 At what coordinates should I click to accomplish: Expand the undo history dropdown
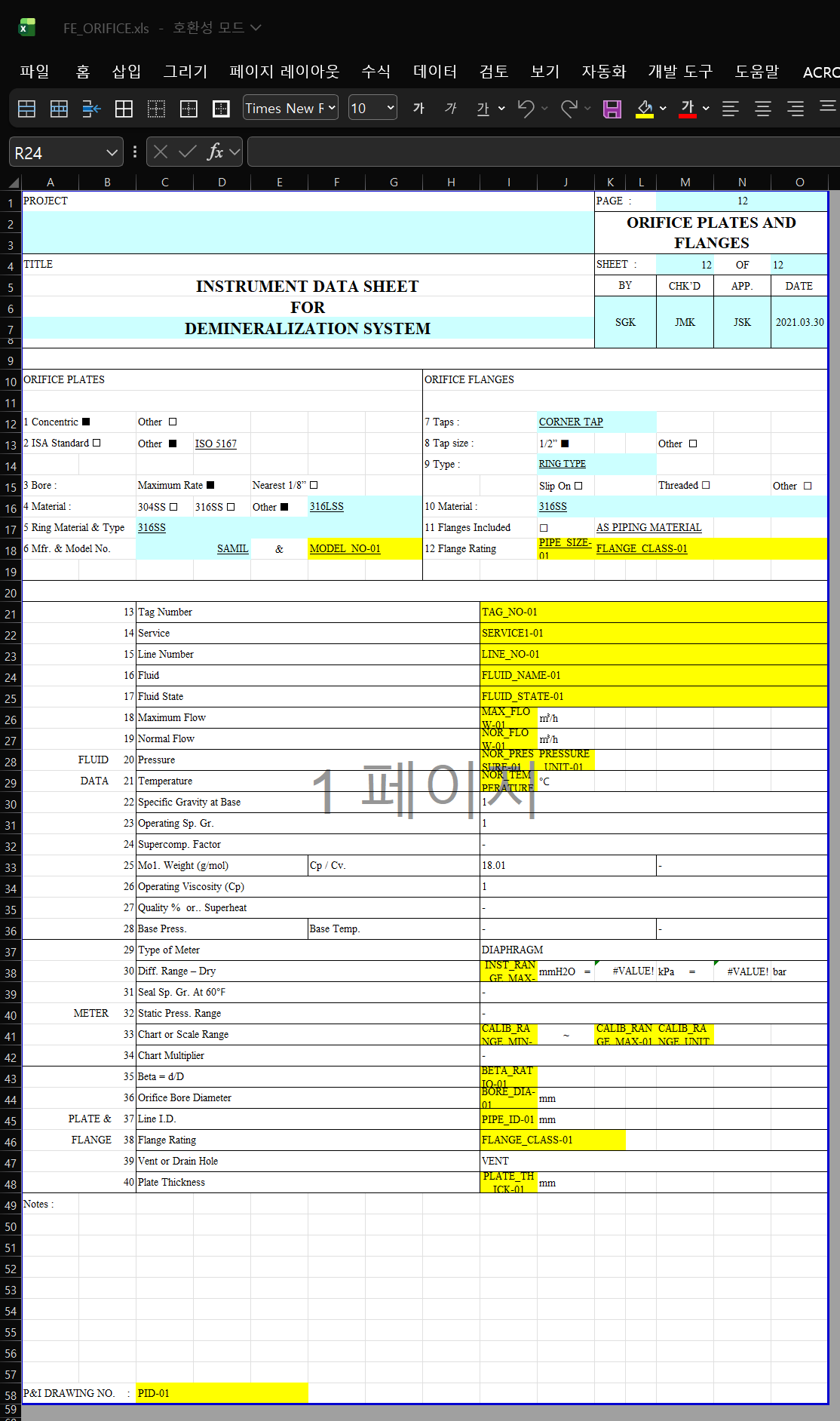[x=544, y=109]
